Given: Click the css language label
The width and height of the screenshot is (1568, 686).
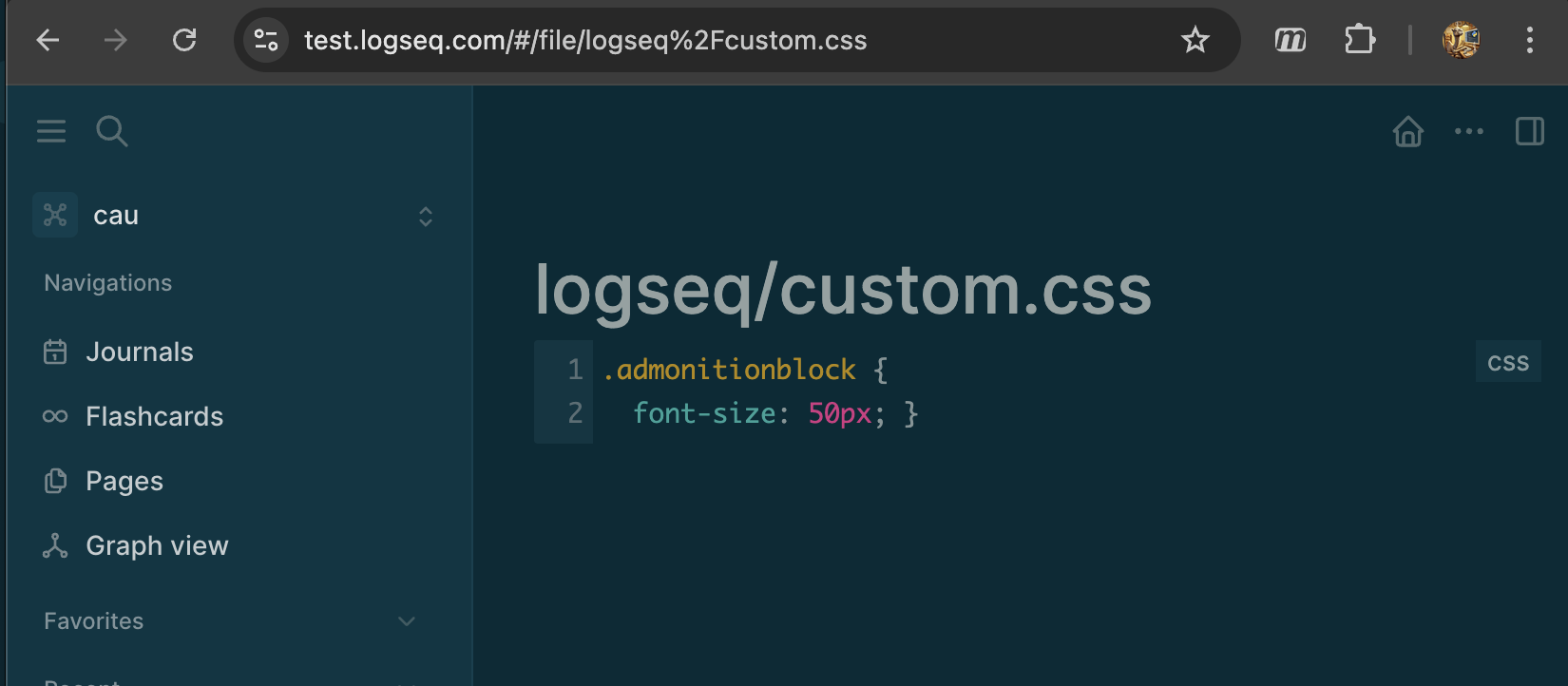Looking at the screenshot, I should [x=1507, y=362].
